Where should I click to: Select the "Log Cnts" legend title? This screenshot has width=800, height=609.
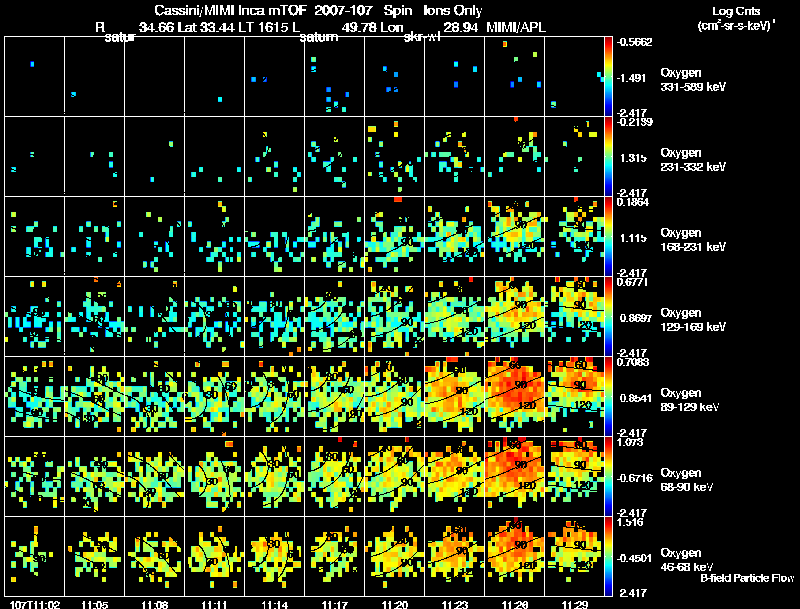pos(735,11)
